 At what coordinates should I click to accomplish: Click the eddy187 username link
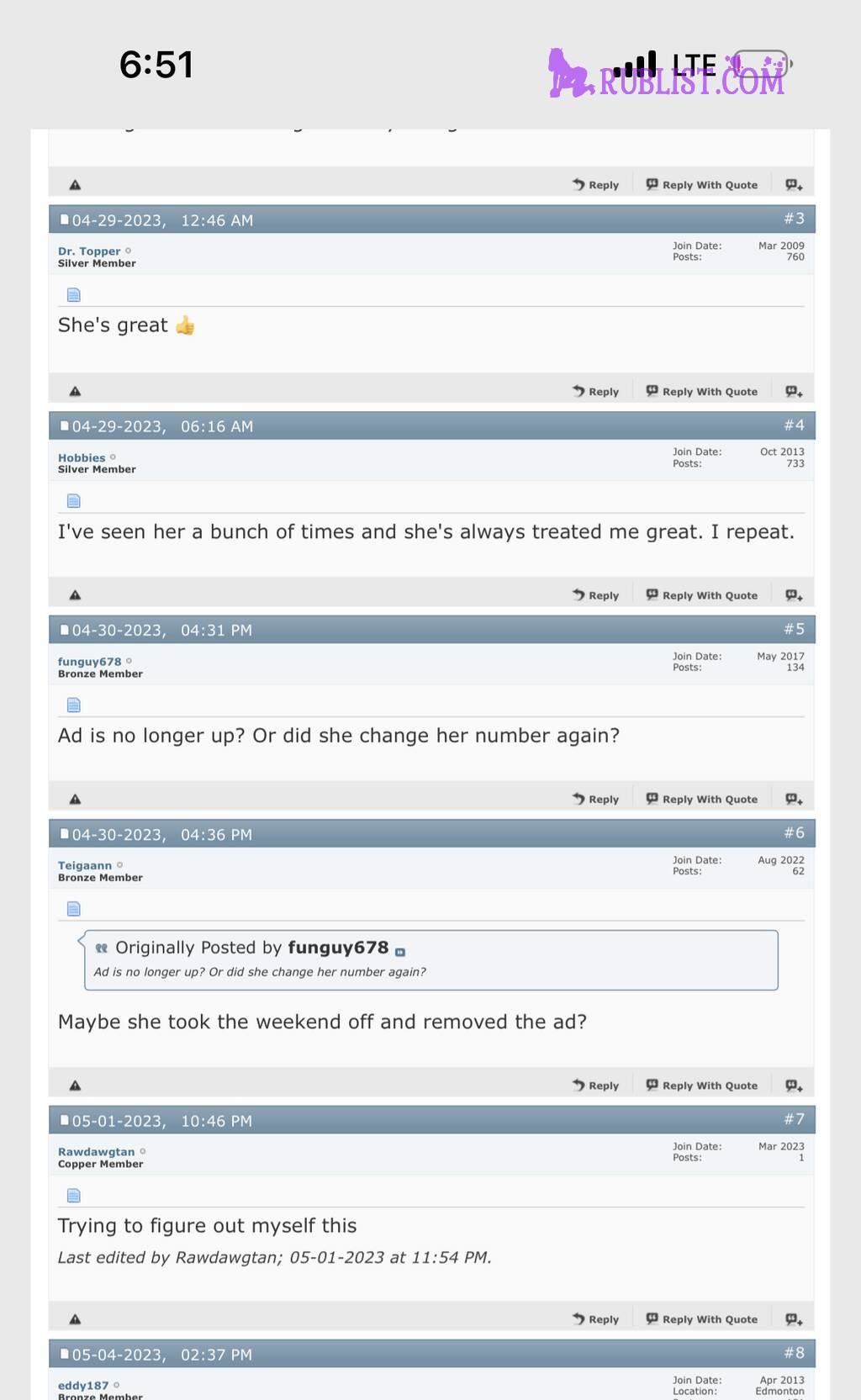(83, 1385)
